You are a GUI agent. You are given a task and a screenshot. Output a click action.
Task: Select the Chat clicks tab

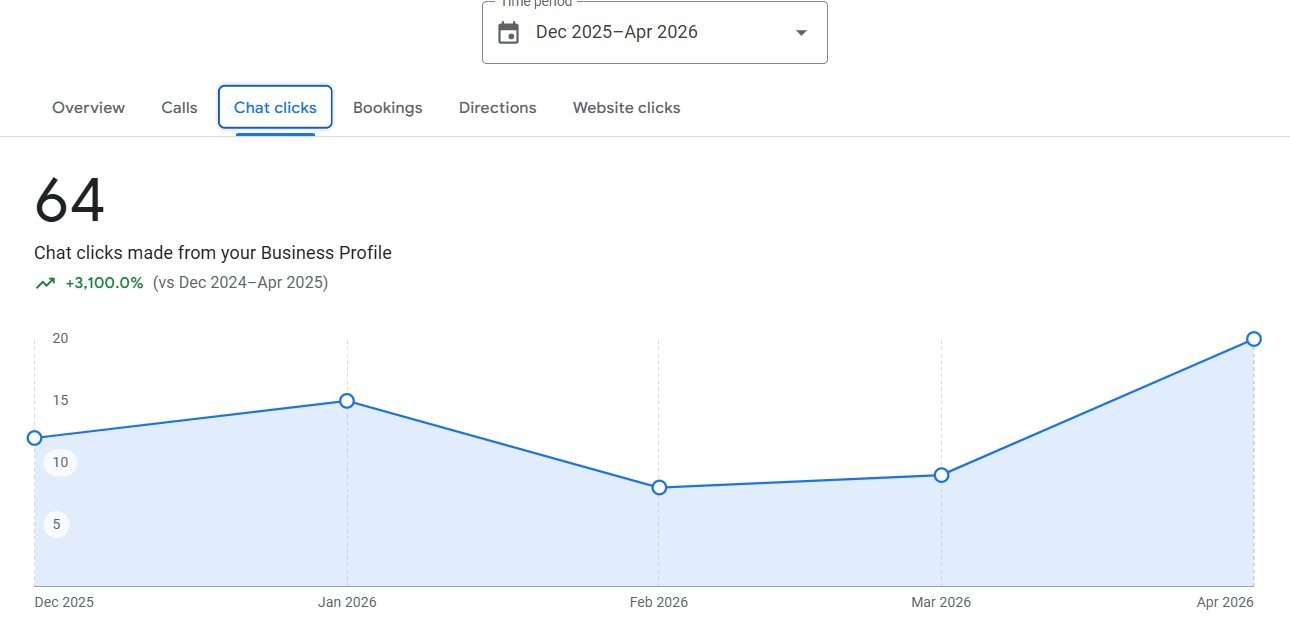tap(275, 107)
